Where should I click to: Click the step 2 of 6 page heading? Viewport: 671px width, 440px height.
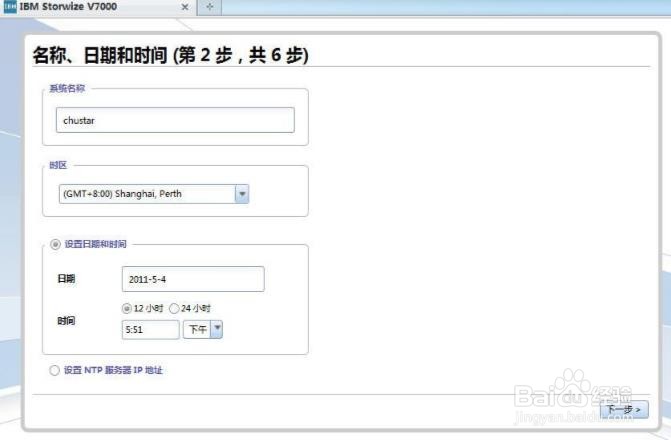click(x=170, y=55)
